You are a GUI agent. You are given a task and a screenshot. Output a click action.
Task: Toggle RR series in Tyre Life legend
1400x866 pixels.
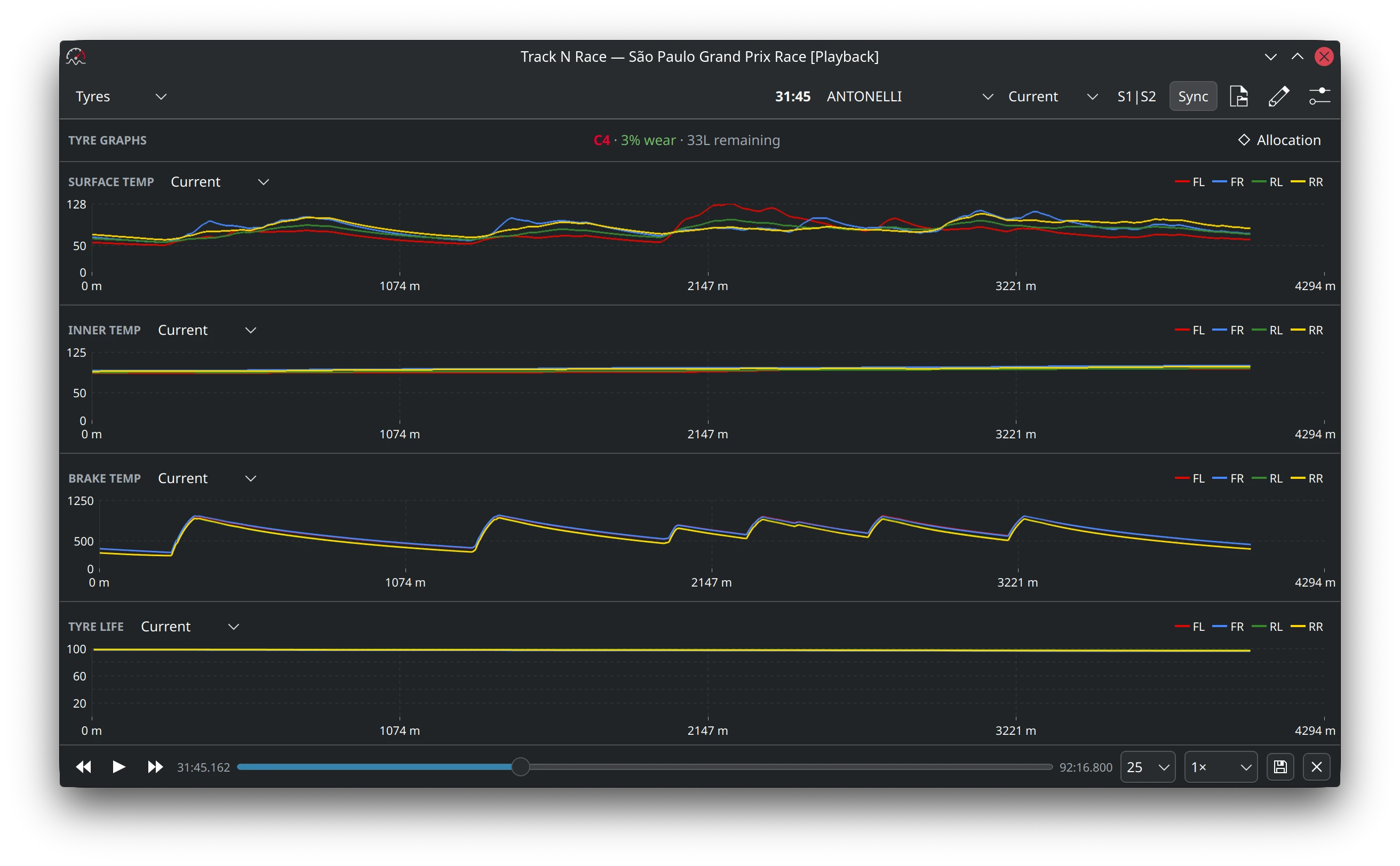coord(1306,627)
